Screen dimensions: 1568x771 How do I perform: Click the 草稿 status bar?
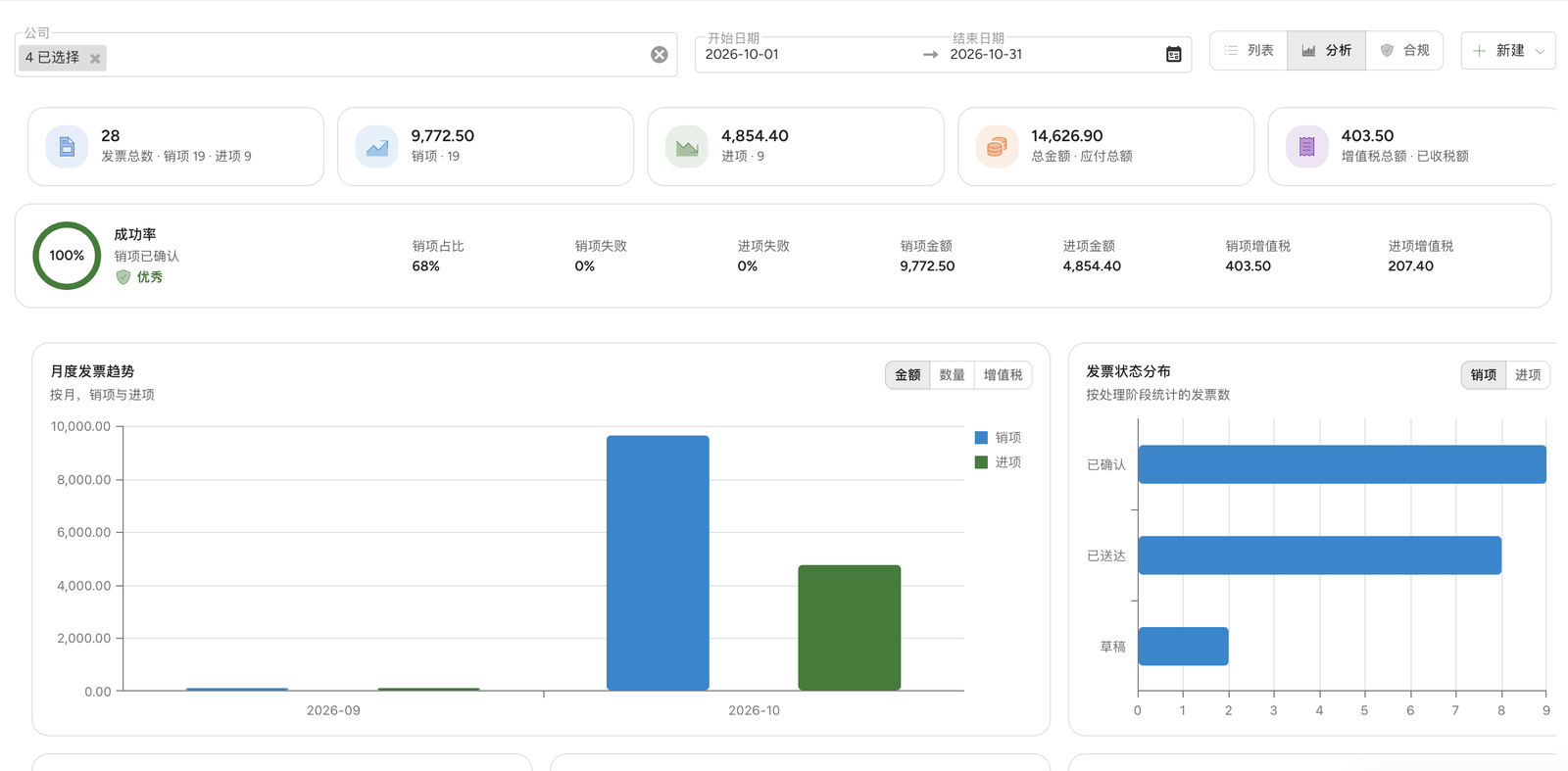(x=1183, y=647)
